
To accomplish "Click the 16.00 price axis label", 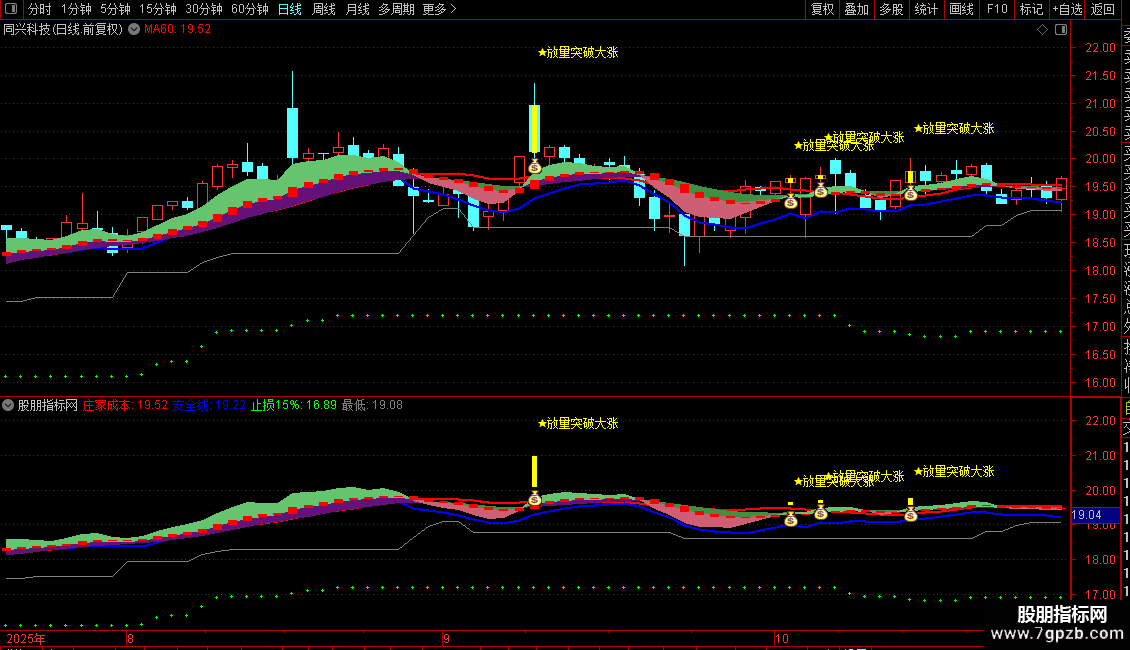I will pos(1100,383).
